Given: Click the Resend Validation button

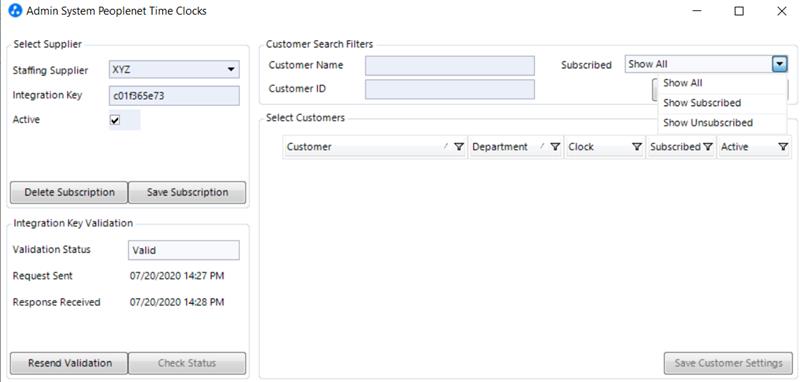Looking at the screenshot, I should [69, 364].
